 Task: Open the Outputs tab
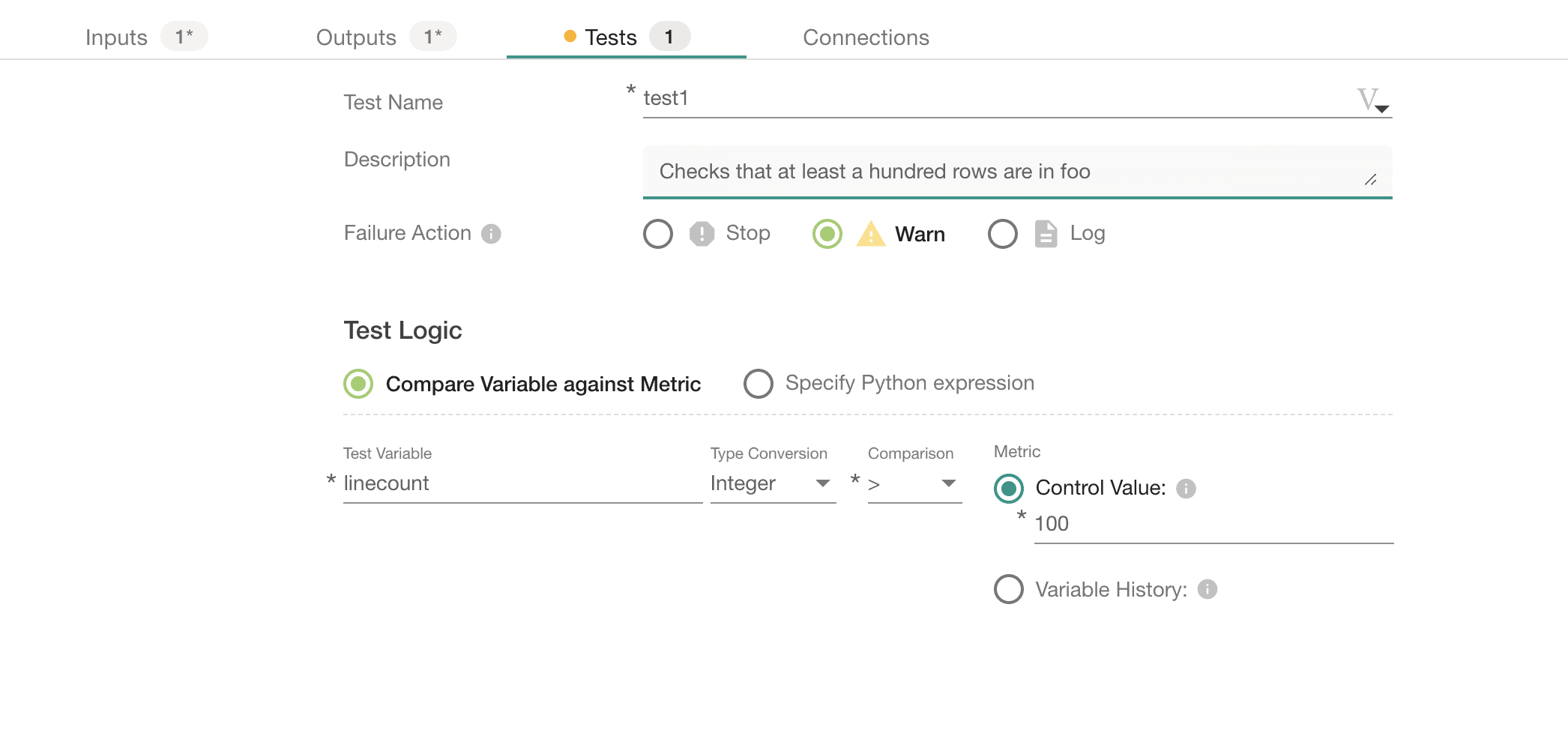point(356,37)
